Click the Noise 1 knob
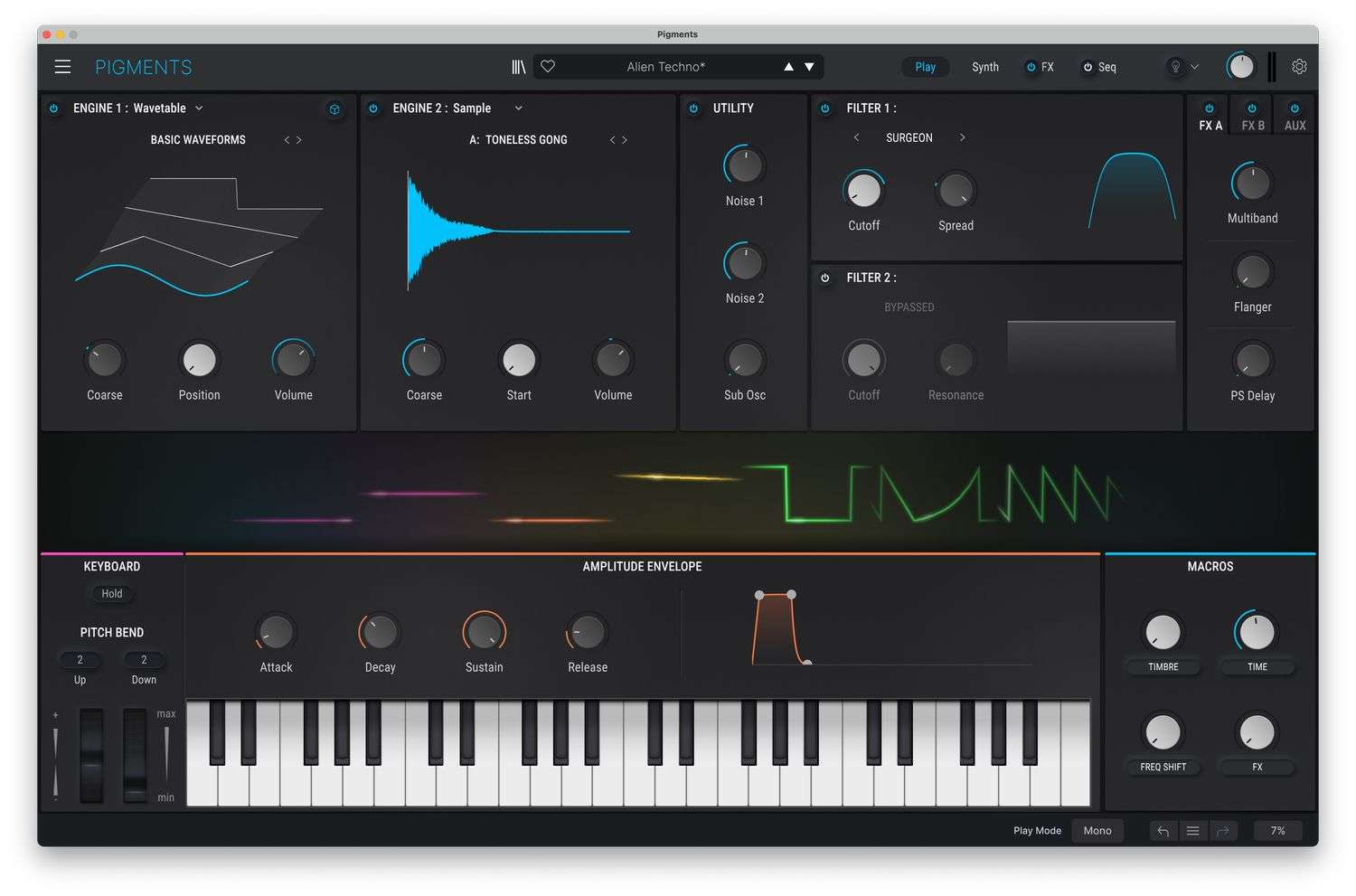The image size is (1356, 896). click(x=745, y=165)
